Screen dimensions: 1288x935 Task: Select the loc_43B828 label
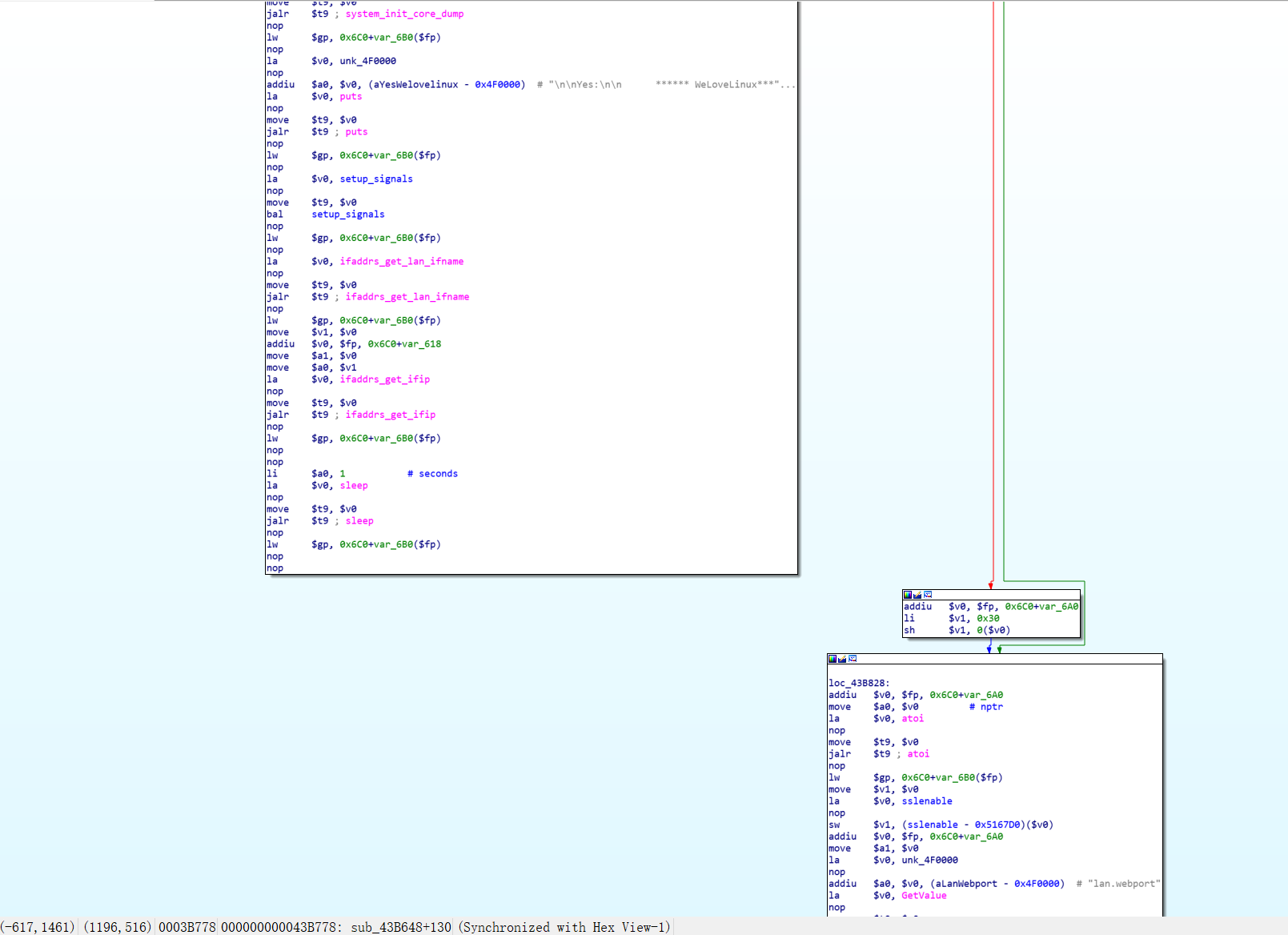859,683
